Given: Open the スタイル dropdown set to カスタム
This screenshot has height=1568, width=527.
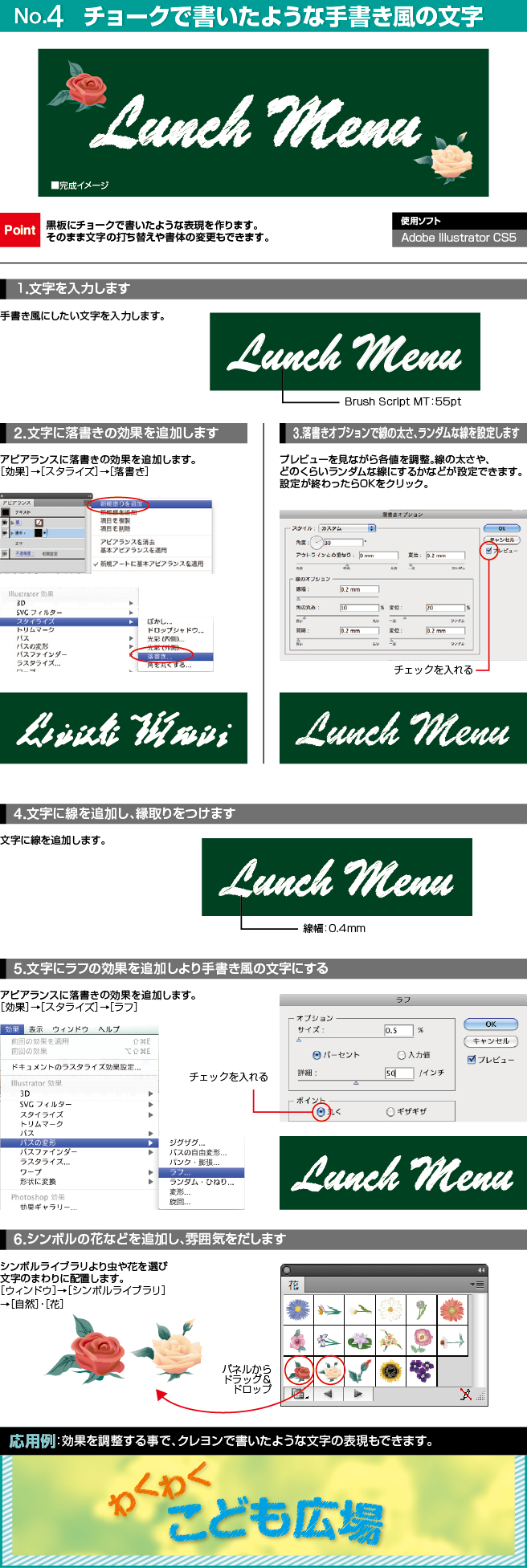Looking at the screenshot, I should click(x=348, y=528).
